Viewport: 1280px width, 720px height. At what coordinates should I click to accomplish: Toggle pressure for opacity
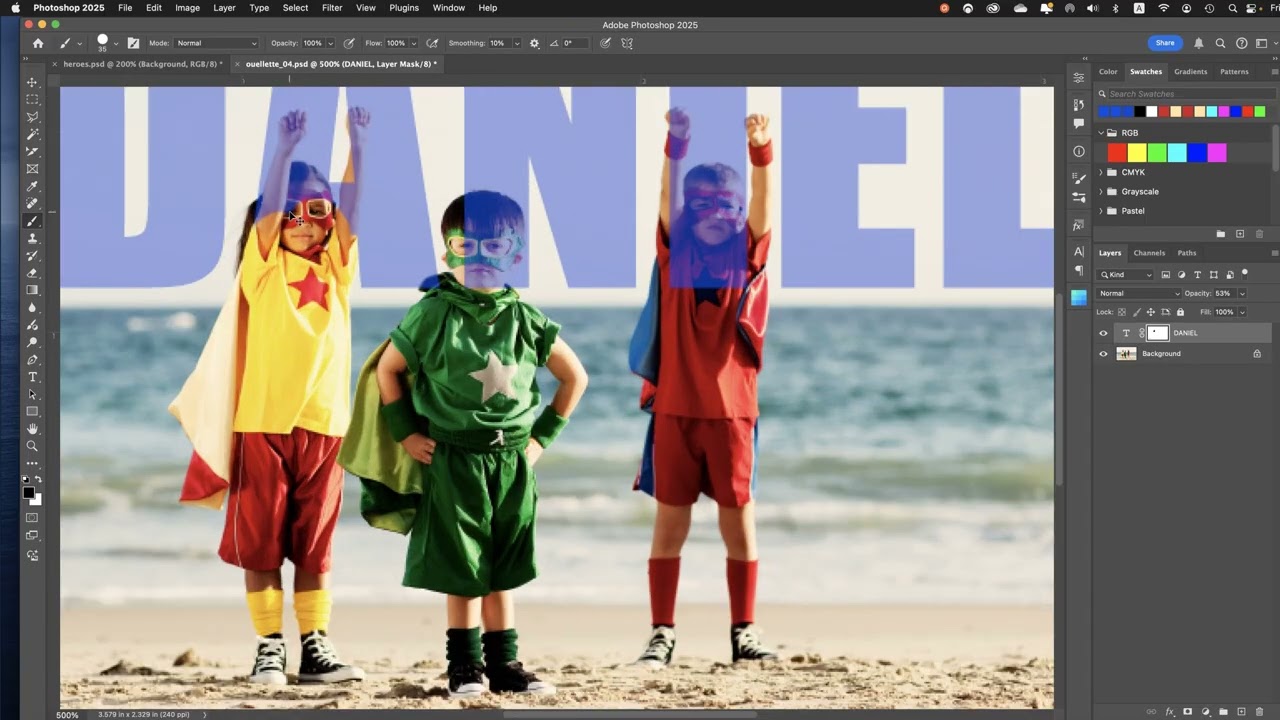349,43
